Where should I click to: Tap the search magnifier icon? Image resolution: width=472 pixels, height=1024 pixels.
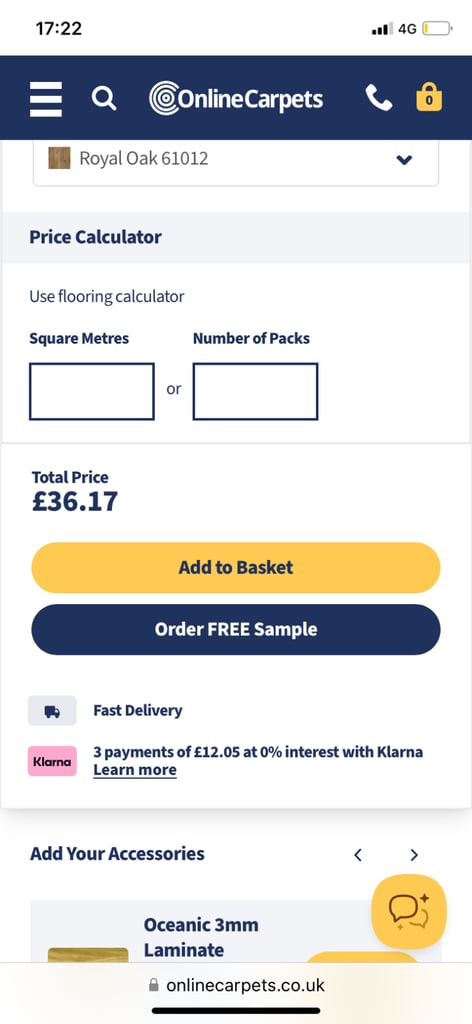click(104, 99)
